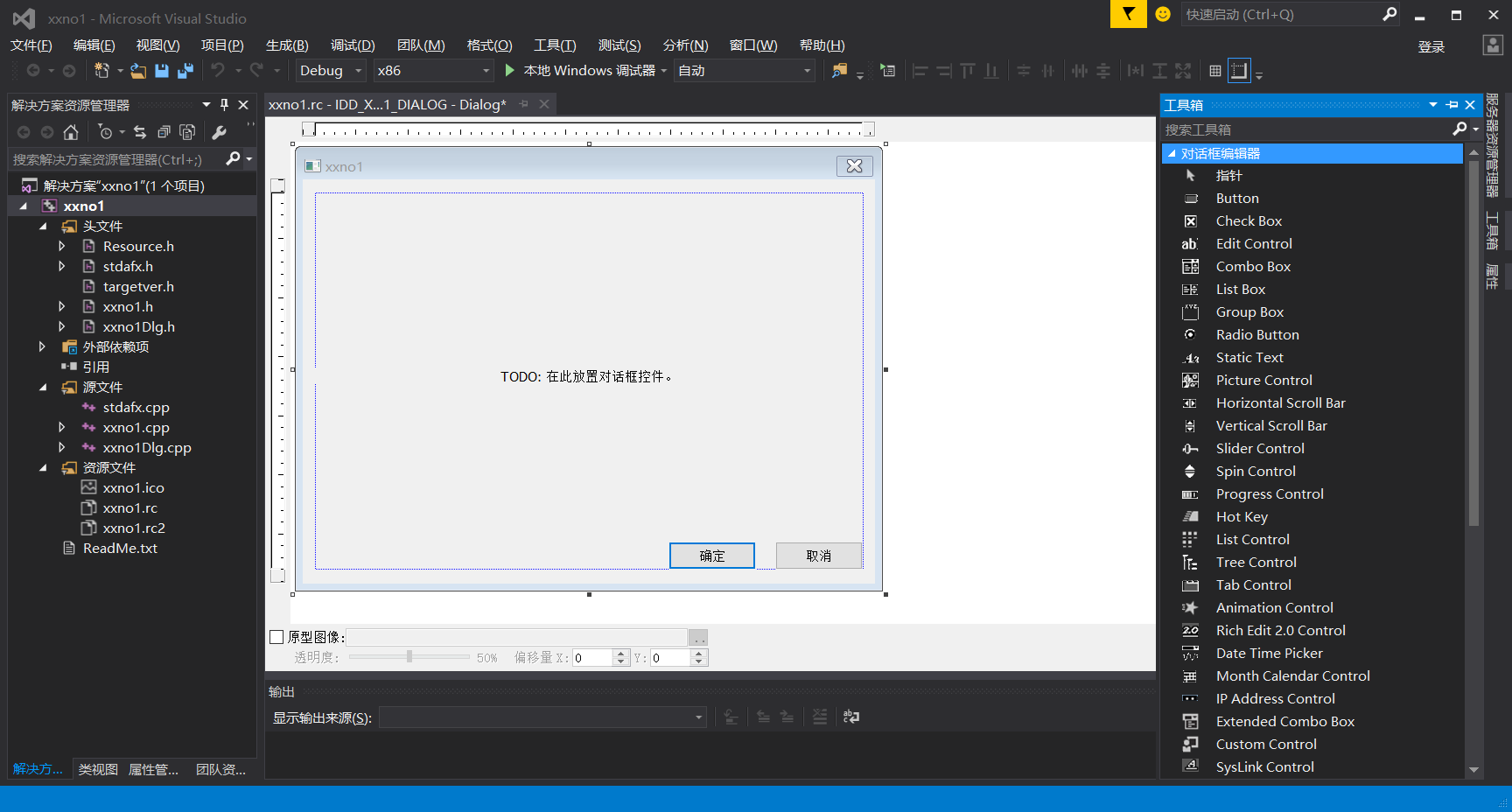Select the Button control in the toolbox
The image size is (1512, 812).
click(x=1235, y=198)
